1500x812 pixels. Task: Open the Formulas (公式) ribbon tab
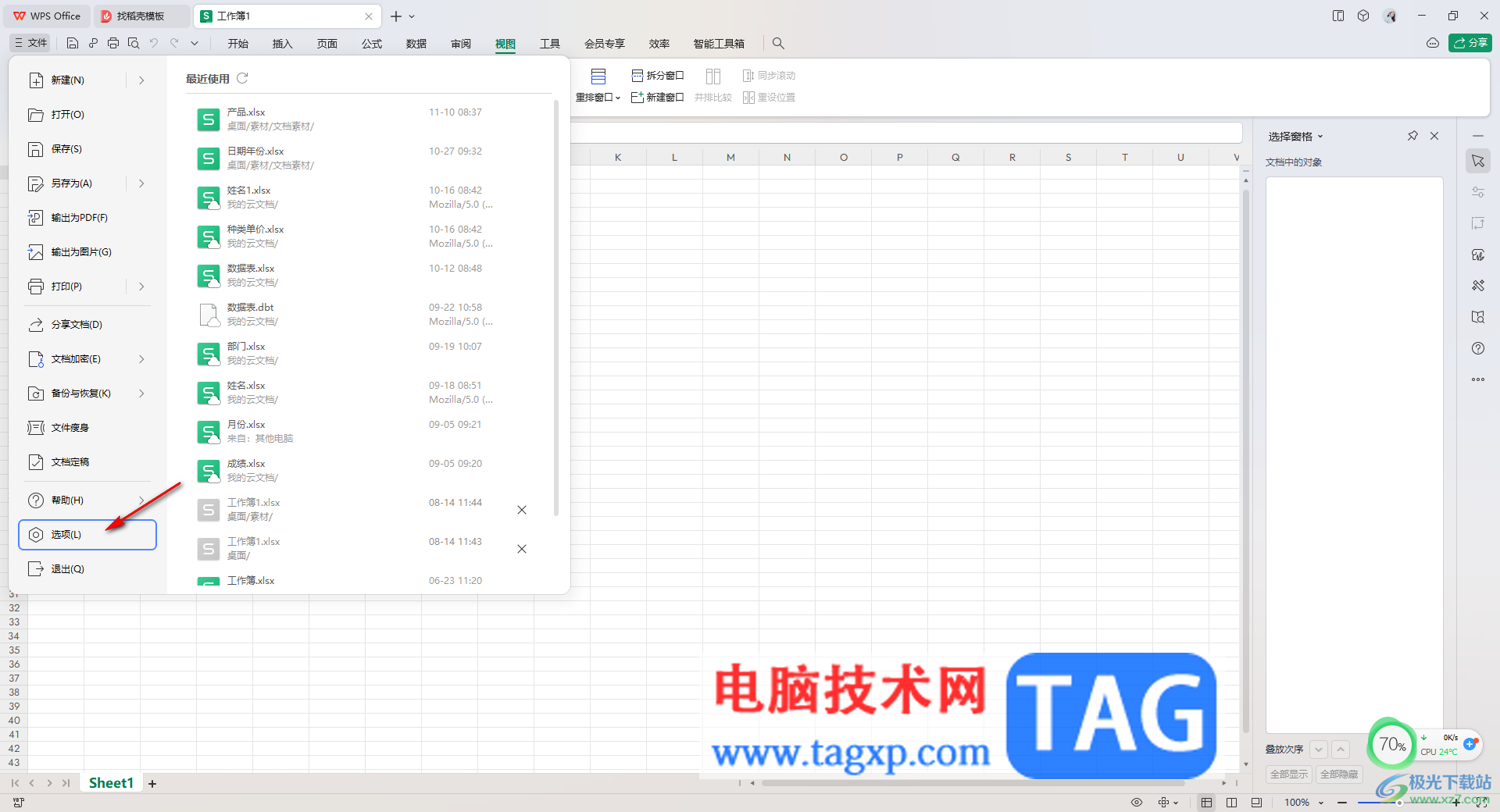372,44
